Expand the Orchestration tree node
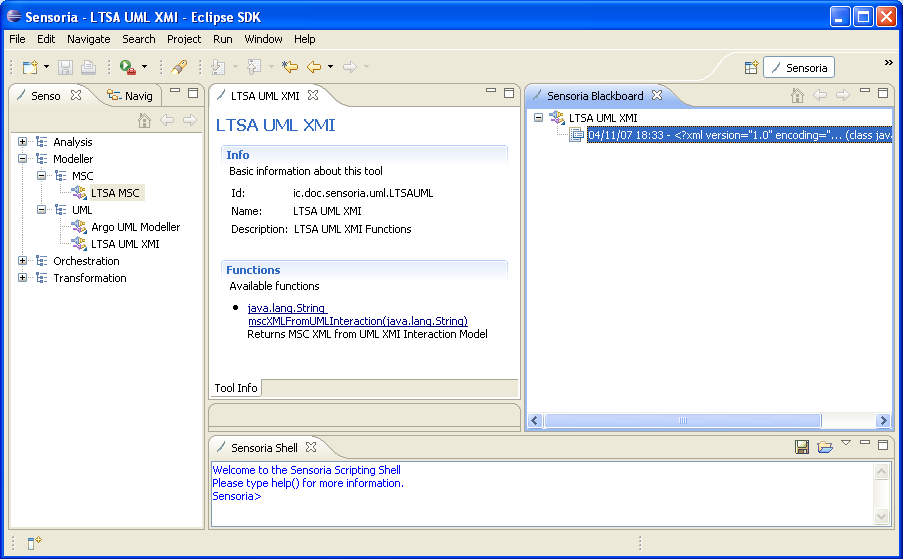The height and width of the screenshot is (559, 903). (x=22, y=261)
